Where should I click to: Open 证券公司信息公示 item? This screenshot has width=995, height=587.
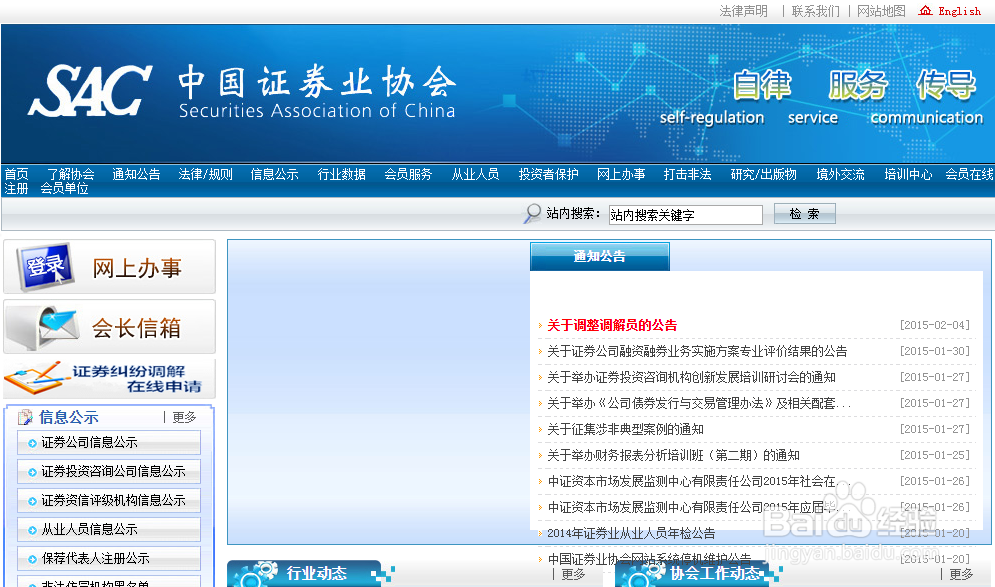(109, 443)
